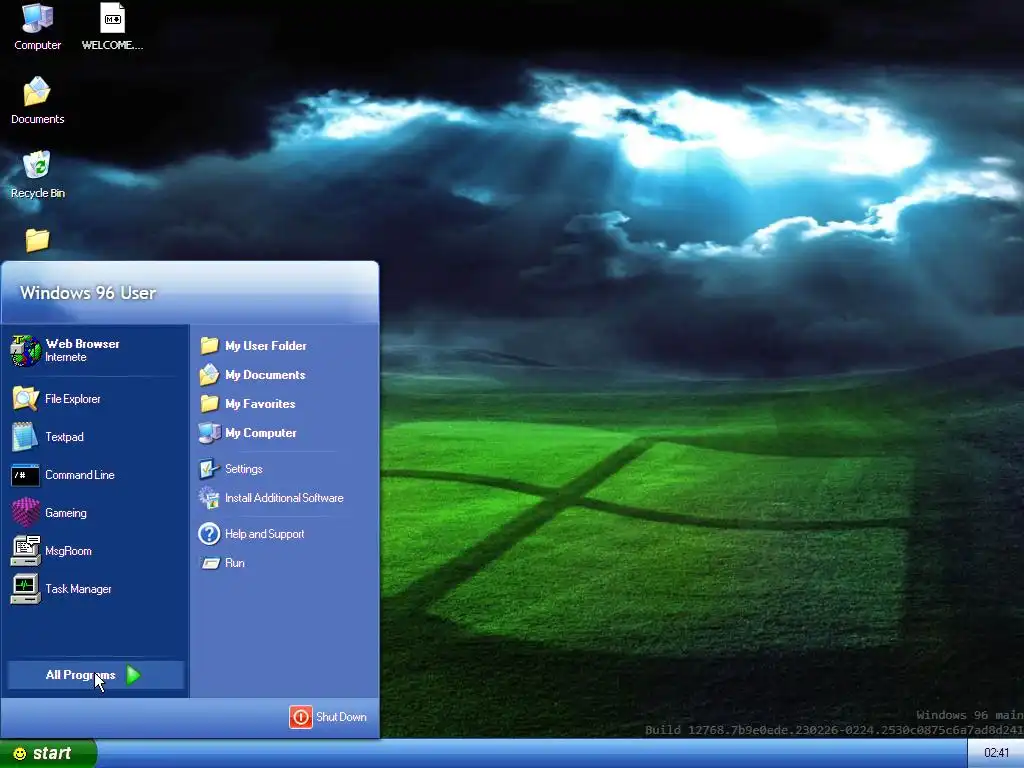Click the All Programs label
1024x768 pixels.
pos(80,675)
